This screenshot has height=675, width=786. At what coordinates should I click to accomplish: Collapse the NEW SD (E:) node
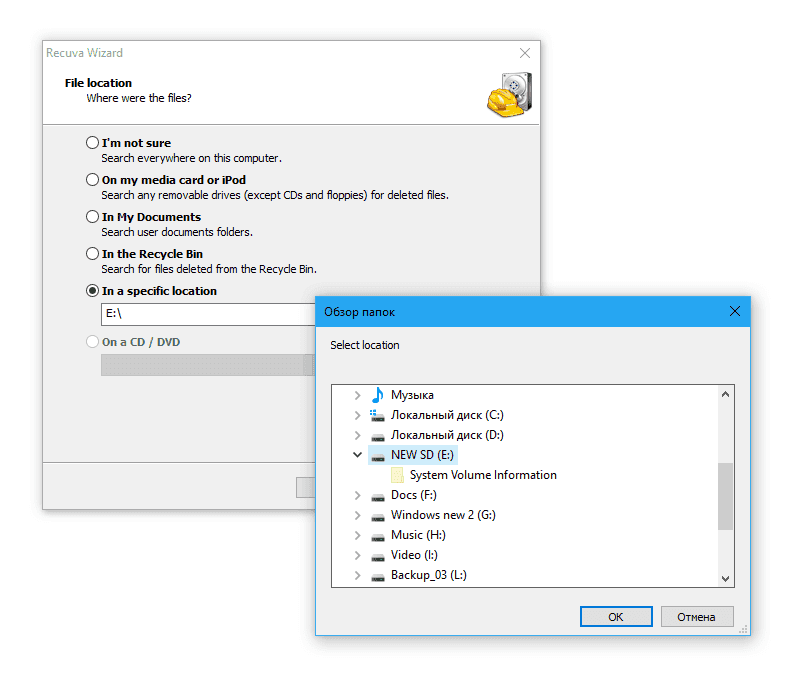pyautogui.click(x=357, y=455)
